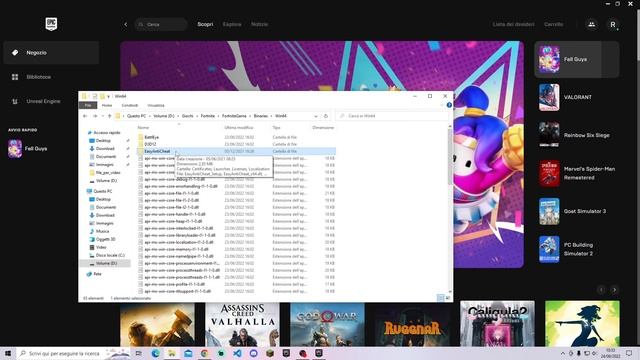
Task: Switch to details view layout icon
Action: point(440,298)
